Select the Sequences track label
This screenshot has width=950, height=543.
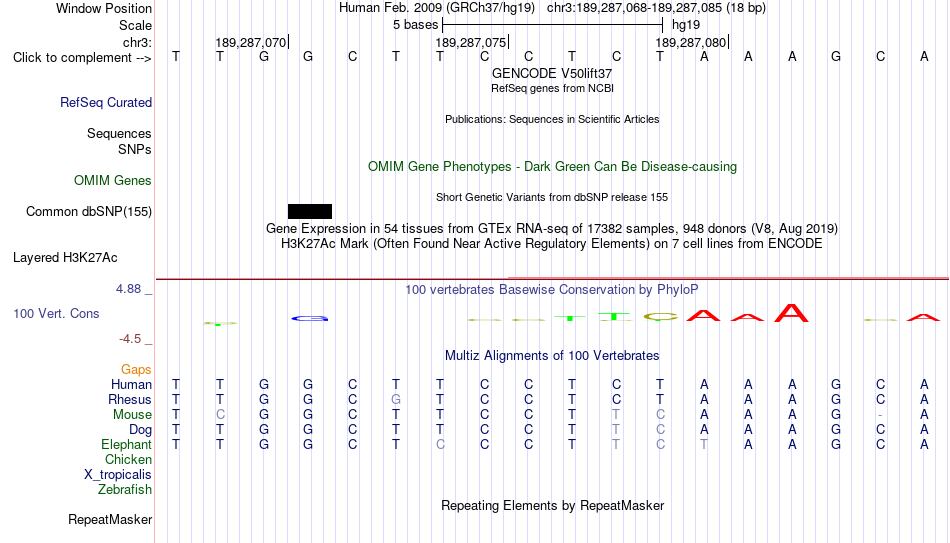[x=119, y=133]
